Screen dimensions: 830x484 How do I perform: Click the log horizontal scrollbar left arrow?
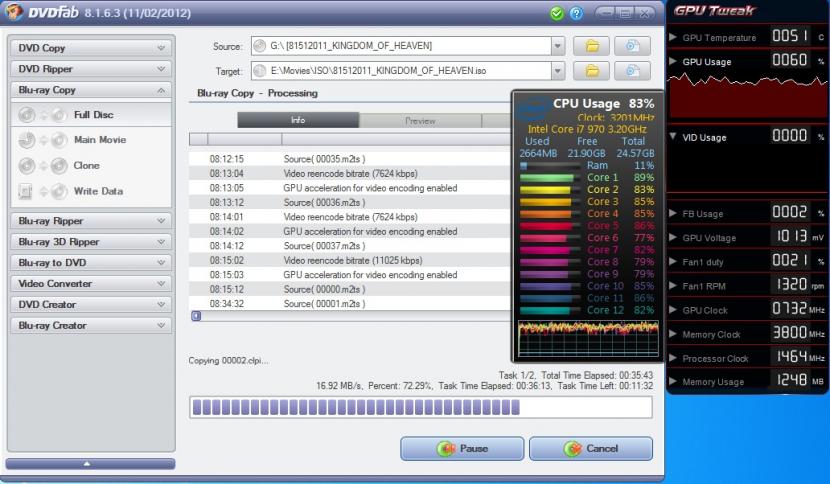(x=196, y=316)
